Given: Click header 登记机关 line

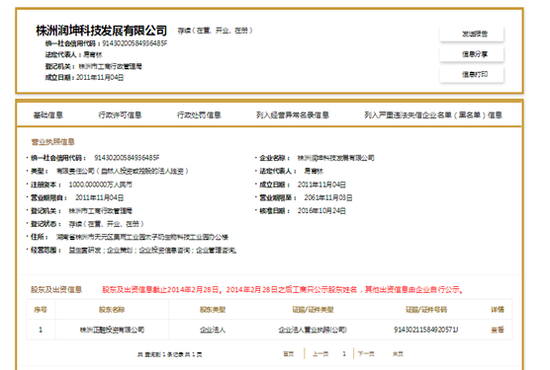Looking at the screenshot, I should coord(93,66).
